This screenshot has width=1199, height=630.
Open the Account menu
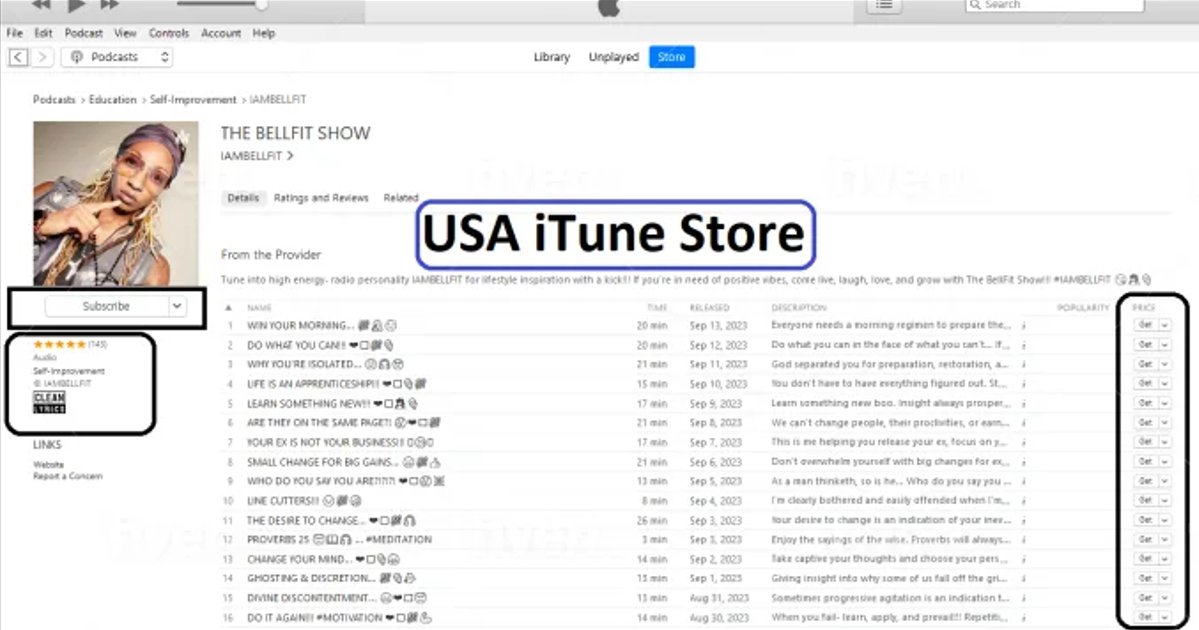[221, 33]
